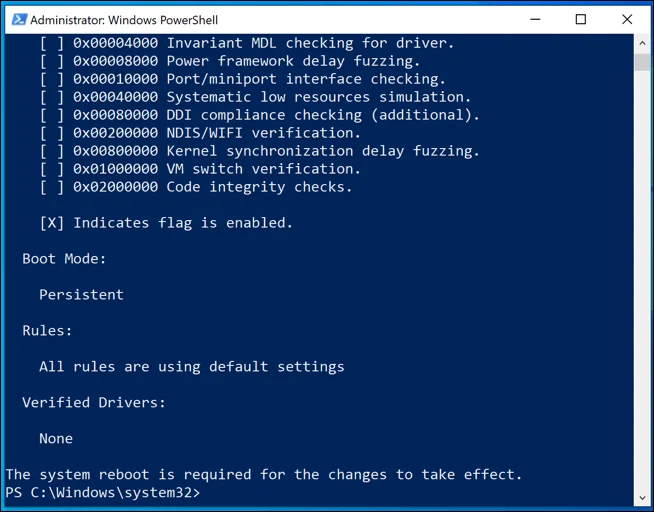This screenshot has height=512, width=654.
Task: Click the brackets beside Code integrity checks
Action: (x=52, y=187)
